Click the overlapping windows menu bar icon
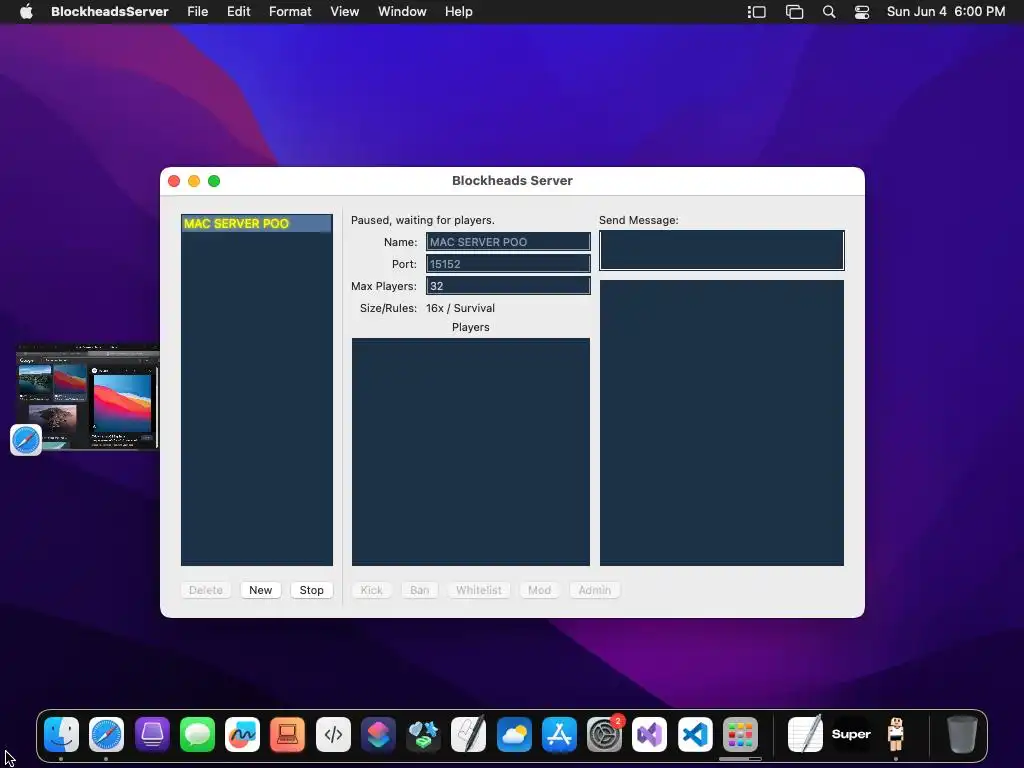 794,12
